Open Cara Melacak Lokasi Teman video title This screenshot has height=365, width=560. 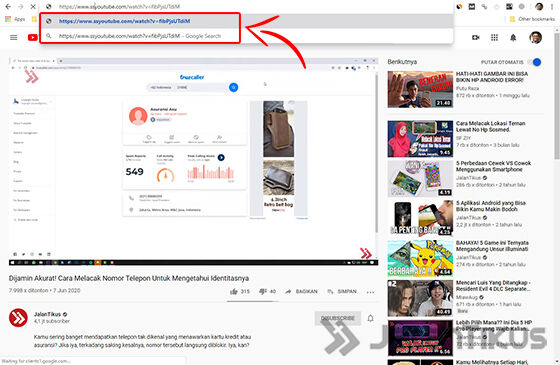pyautogui.click(x=490, y=126)
